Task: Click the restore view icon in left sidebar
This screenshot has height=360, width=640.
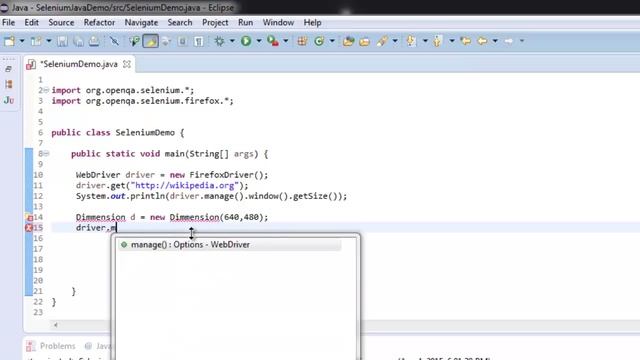Action: 9,69
